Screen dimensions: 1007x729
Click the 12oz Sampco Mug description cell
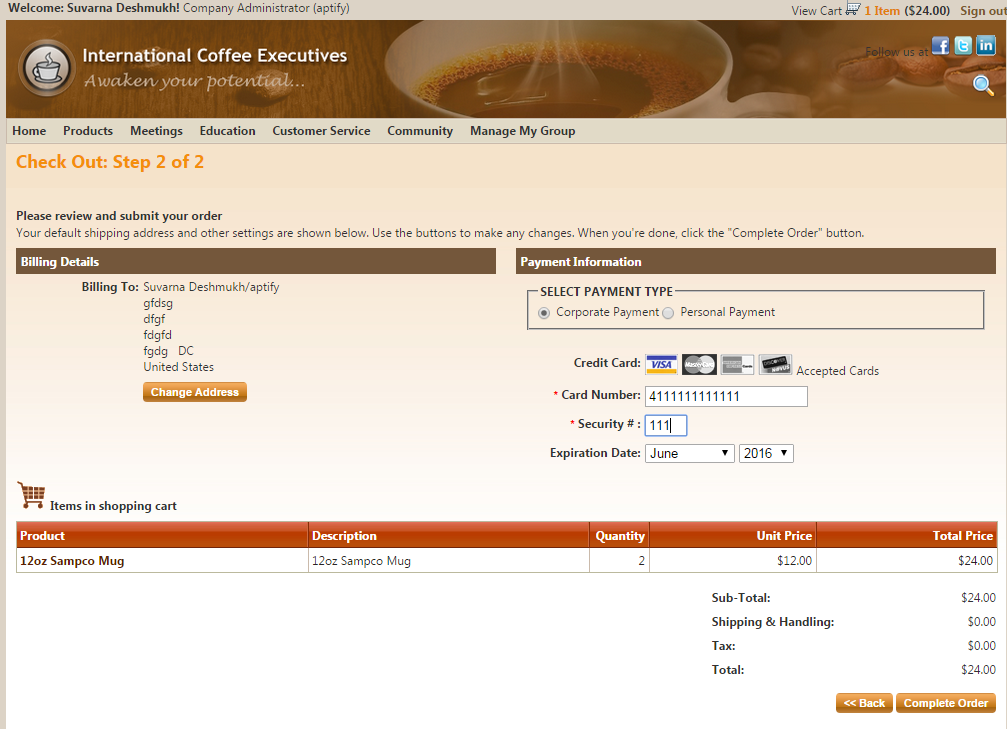448,561
